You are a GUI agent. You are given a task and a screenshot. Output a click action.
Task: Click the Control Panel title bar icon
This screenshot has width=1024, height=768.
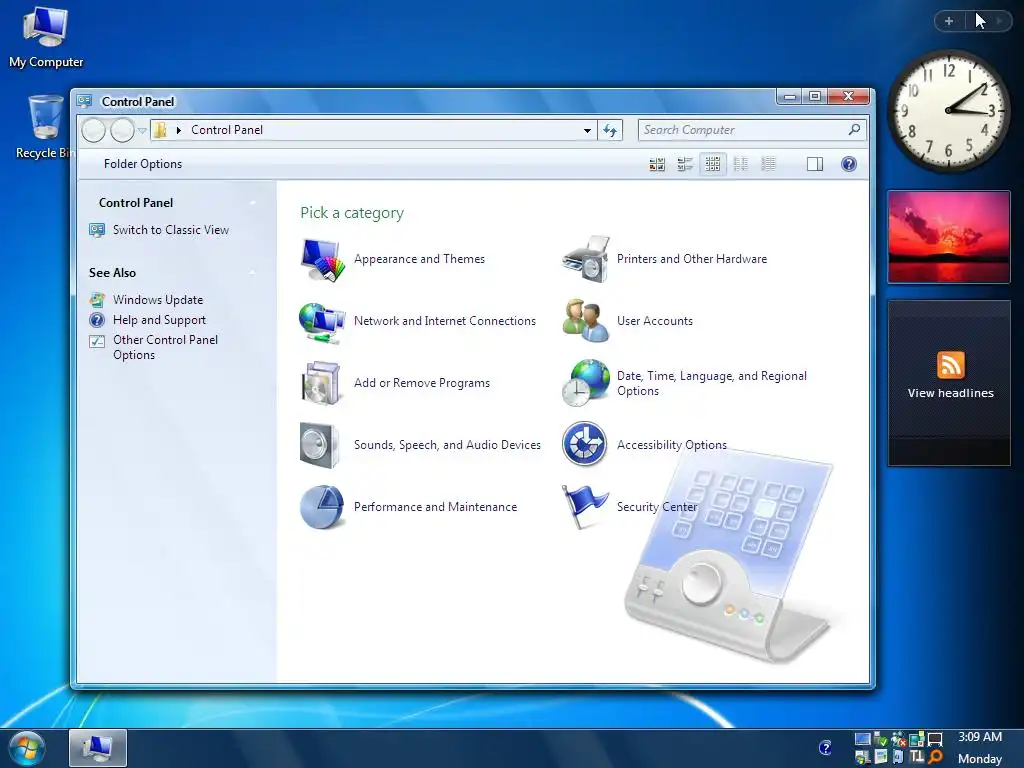coord(84,101)
